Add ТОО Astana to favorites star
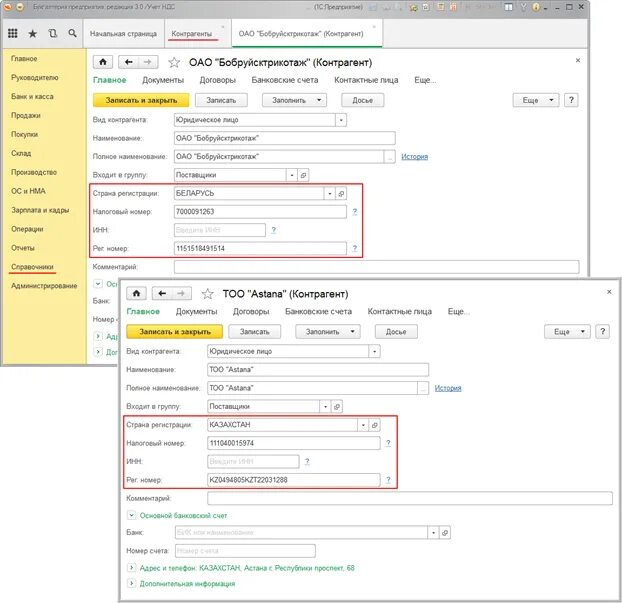This screenshot has height=603, width=622. pos(207,294)
